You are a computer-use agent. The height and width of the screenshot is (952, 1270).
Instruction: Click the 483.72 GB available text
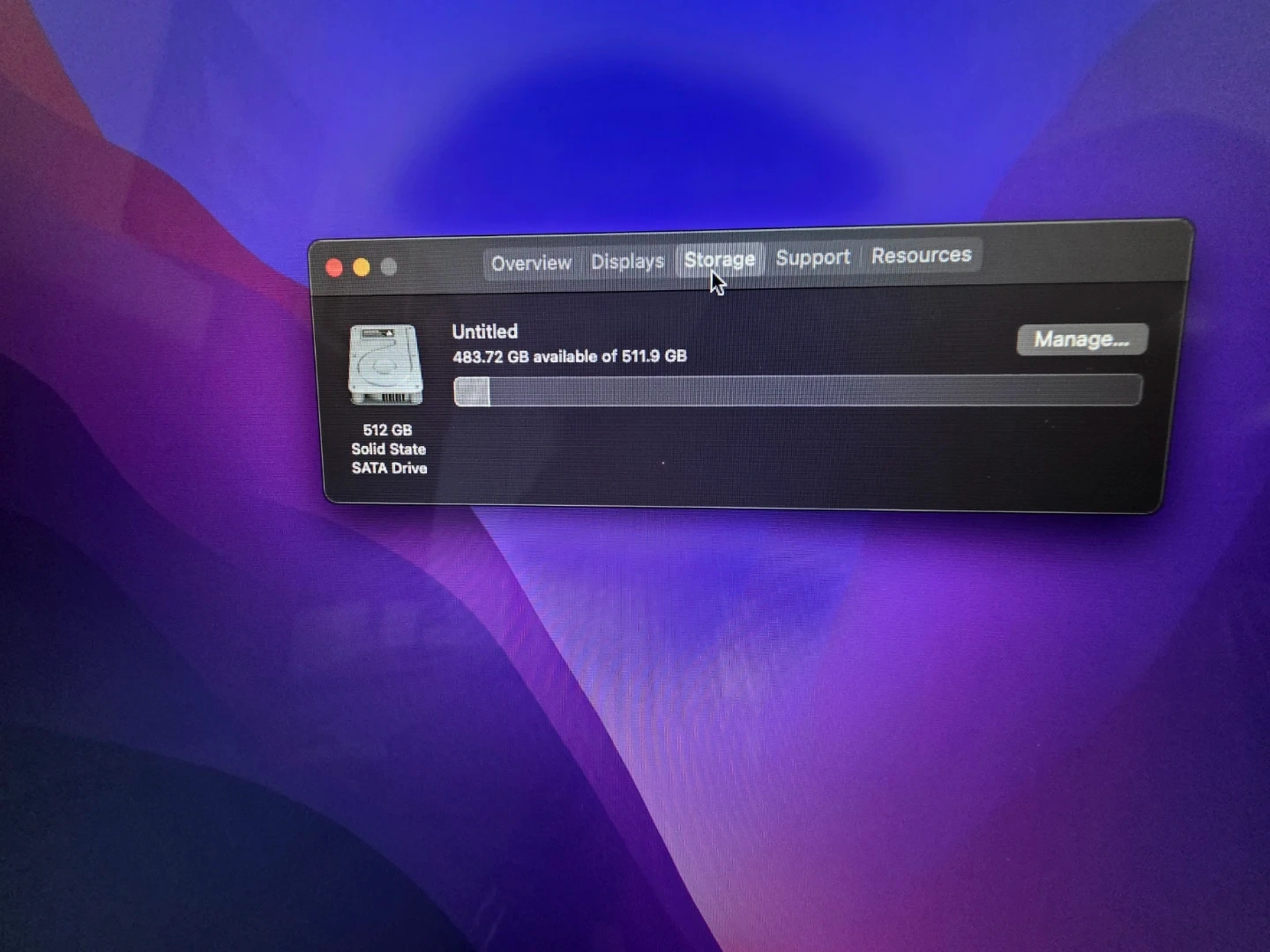click(569, 356)
